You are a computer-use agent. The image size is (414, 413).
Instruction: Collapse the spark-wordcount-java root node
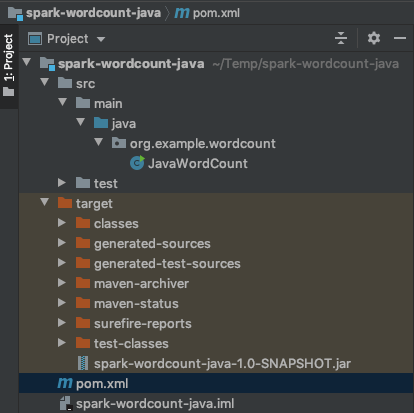point(27,62)
